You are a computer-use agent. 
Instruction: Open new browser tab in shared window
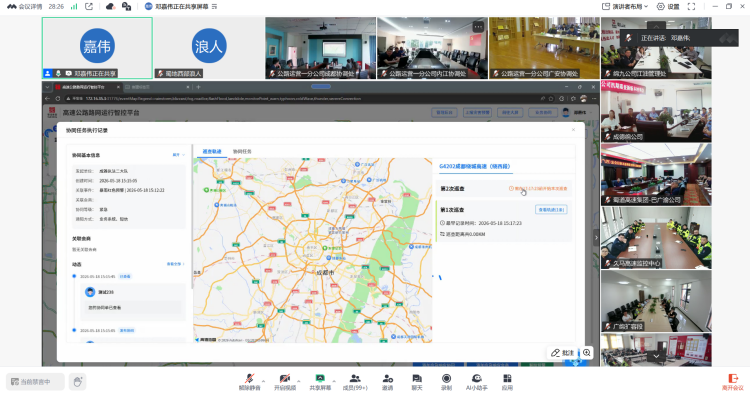tap(198, 87)
